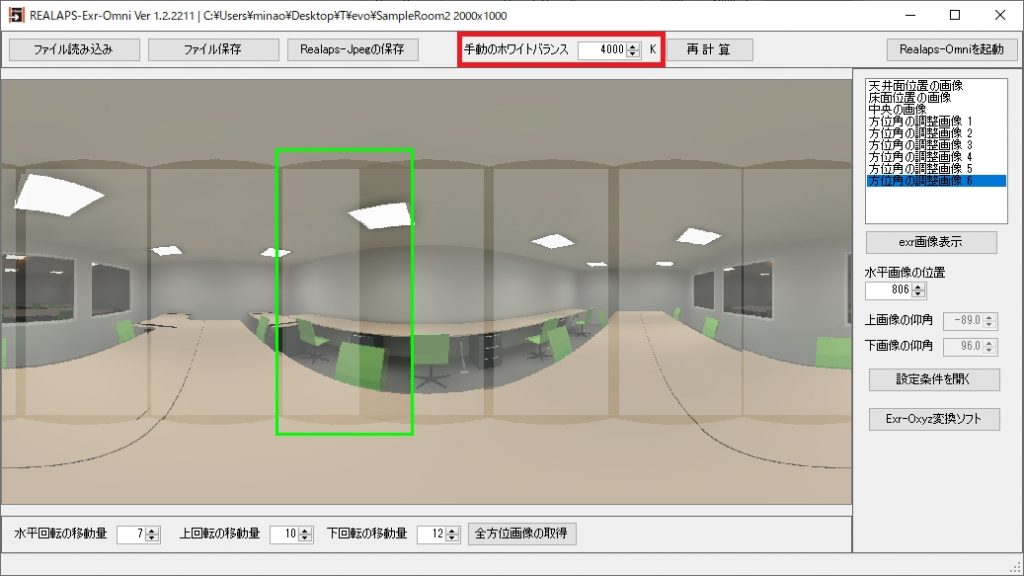The image size is (1024, 576).
Task: Click the green selection rectangle on the panorama
Action: tap(344, 292)
